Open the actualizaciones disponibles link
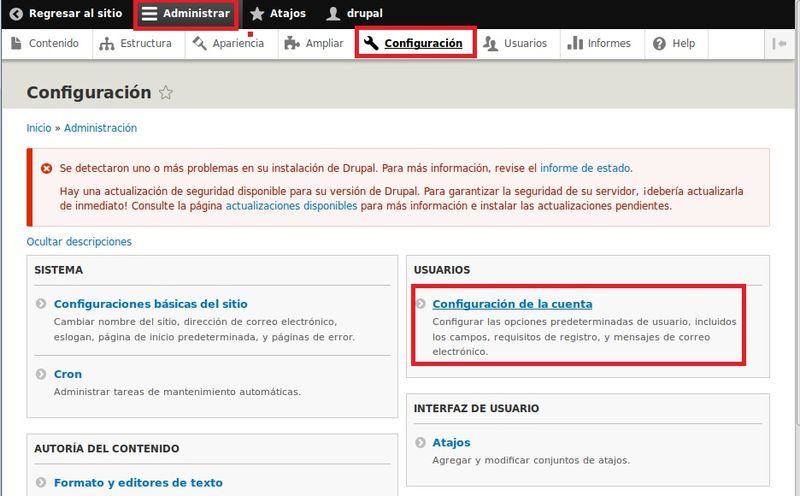 pyautogui.click(x=291, y=206)
